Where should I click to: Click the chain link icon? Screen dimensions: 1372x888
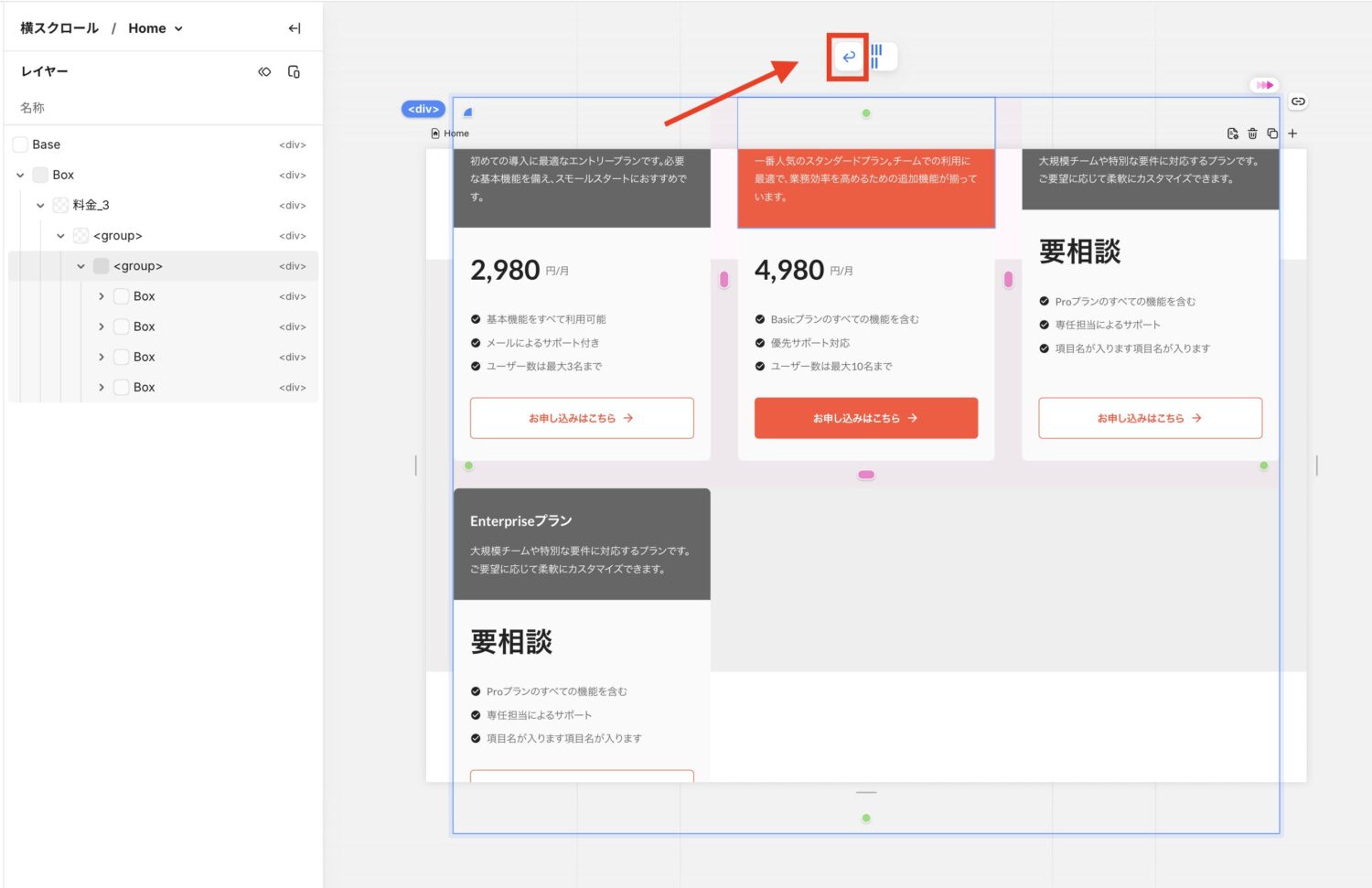click(x=1298, y=102)
